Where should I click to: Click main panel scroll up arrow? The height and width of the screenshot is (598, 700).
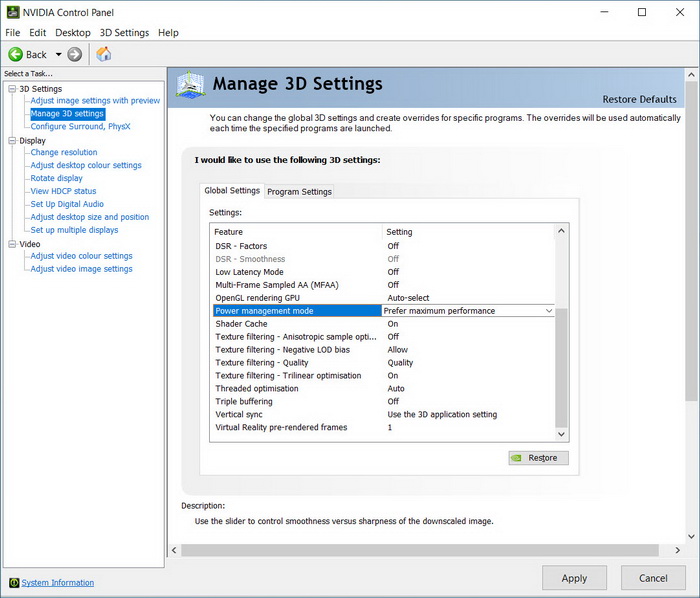point(692,75)
